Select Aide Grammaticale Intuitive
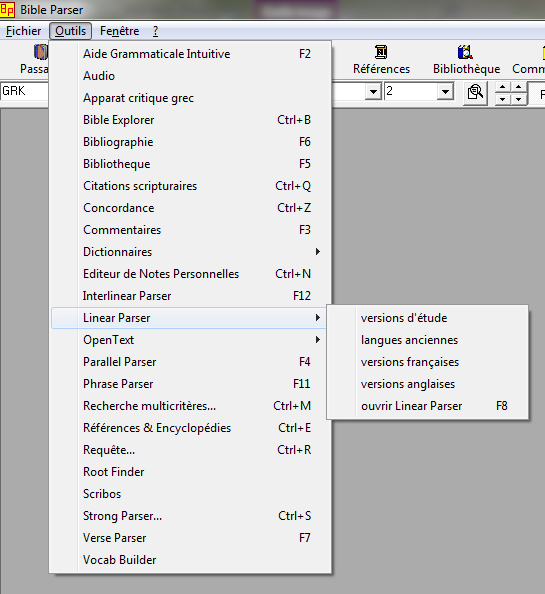The height and width of the screenshot is (594, 545). (191, 54)
